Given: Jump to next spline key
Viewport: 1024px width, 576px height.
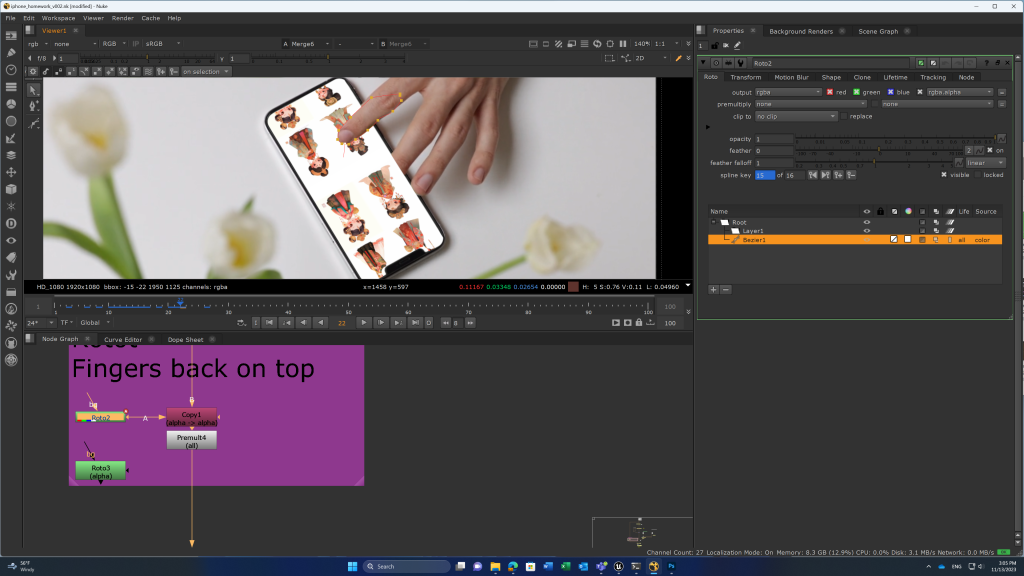Looking at the screenshot, I should [825, 175].
